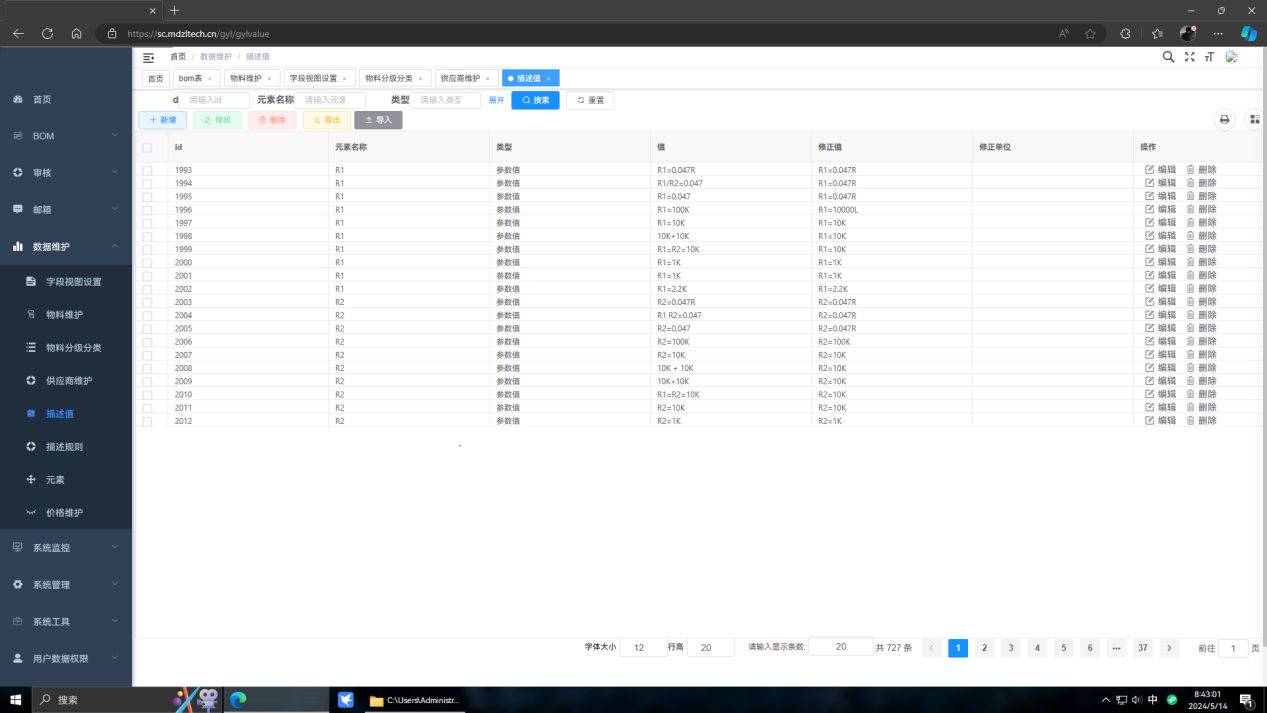Close the 描述值 tab
This screenshot has height=713, width=1267.
click(x=548, y=78)
